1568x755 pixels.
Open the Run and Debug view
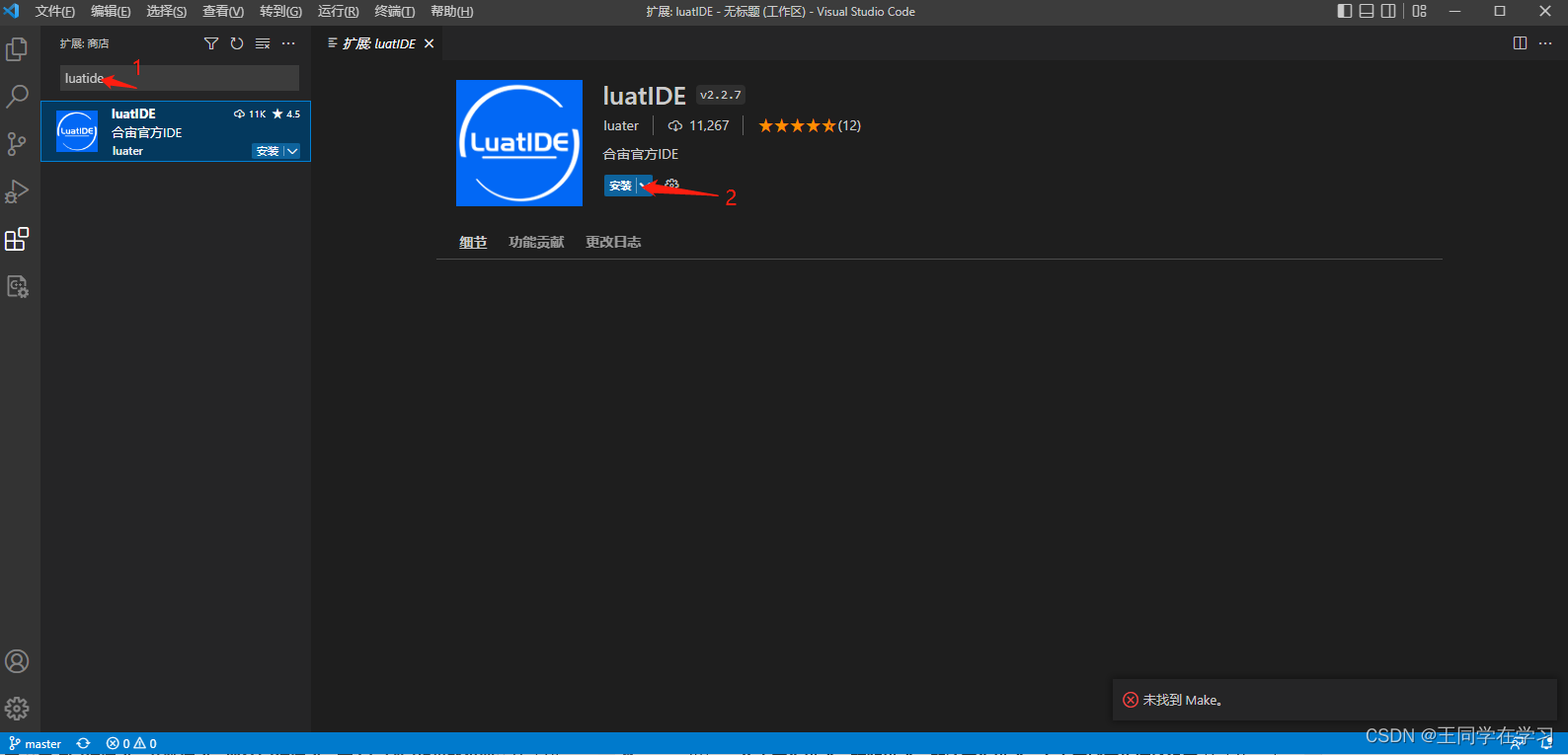[17, 191]
